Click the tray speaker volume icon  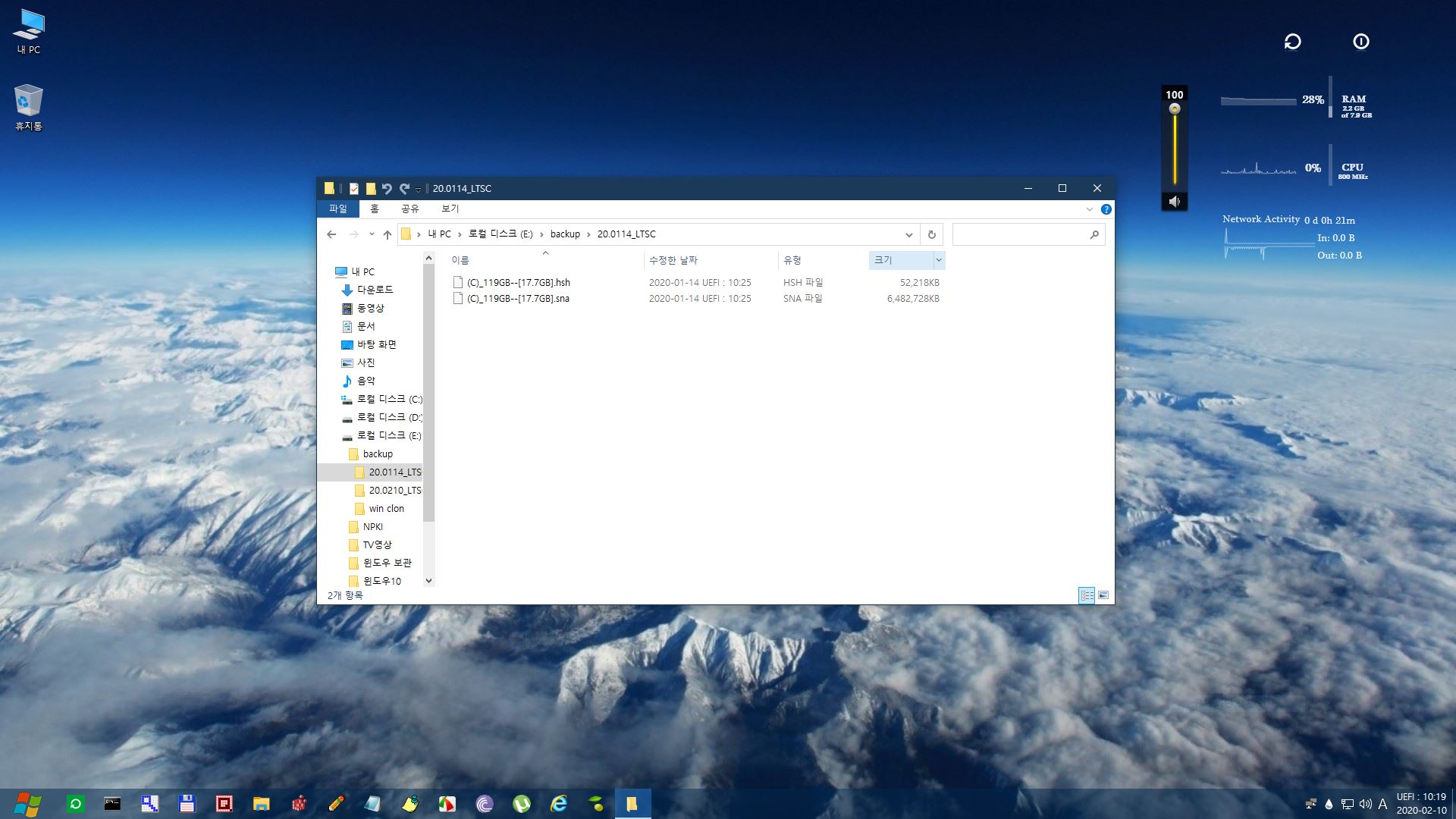coord(1365,804)
